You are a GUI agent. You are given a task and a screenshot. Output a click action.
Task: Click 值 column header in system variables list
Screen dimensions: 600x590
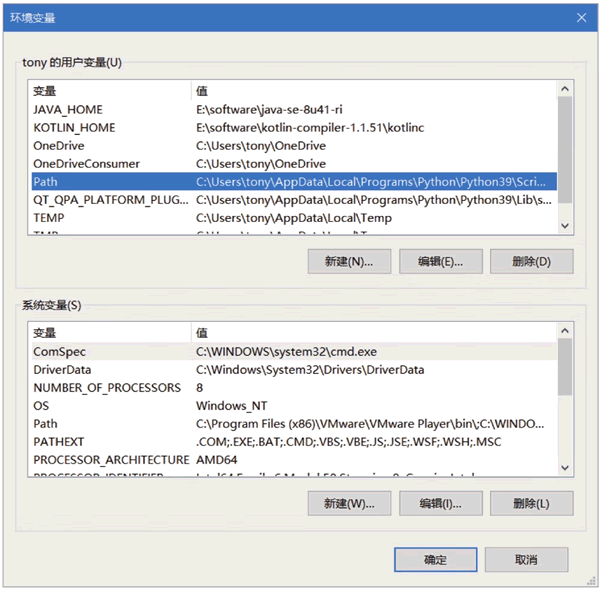[374, 332]
